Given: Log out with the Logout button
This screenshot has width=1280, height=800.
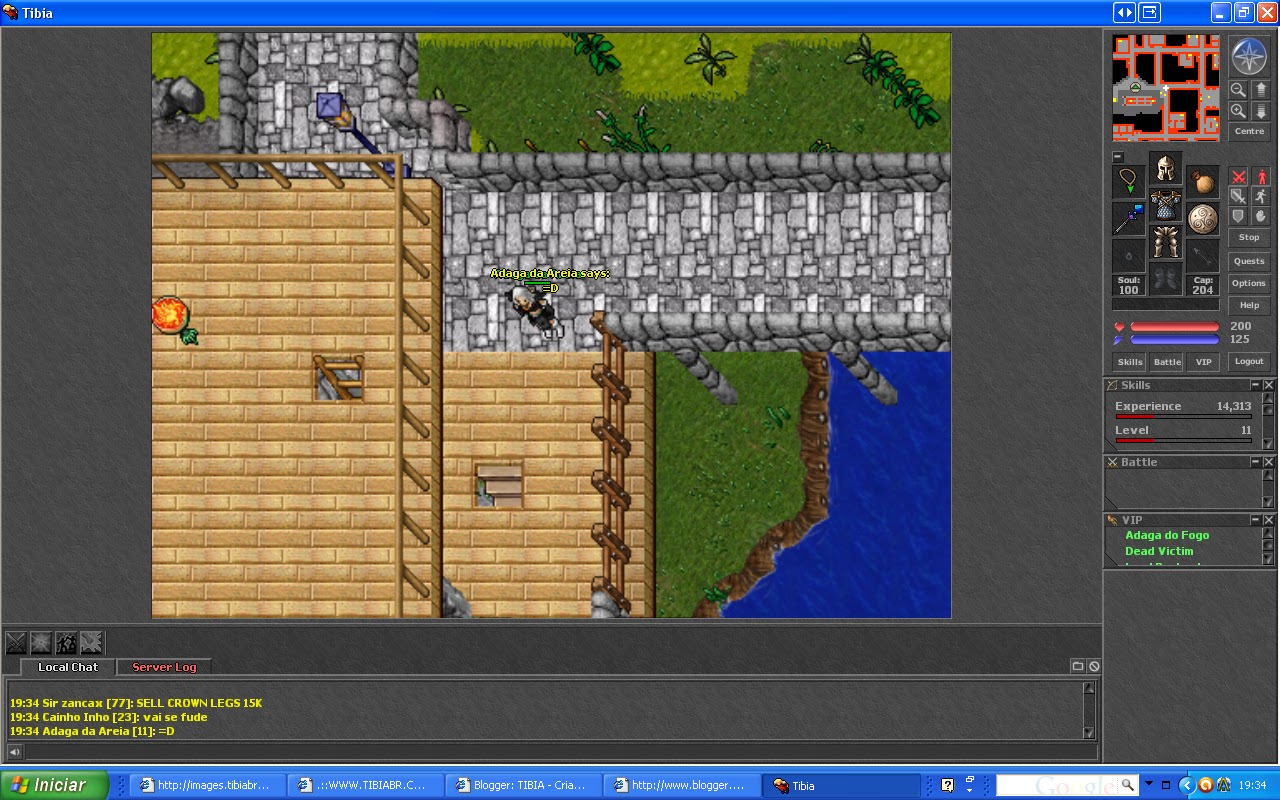Looking at the screenshot, I should point(1249,362).
